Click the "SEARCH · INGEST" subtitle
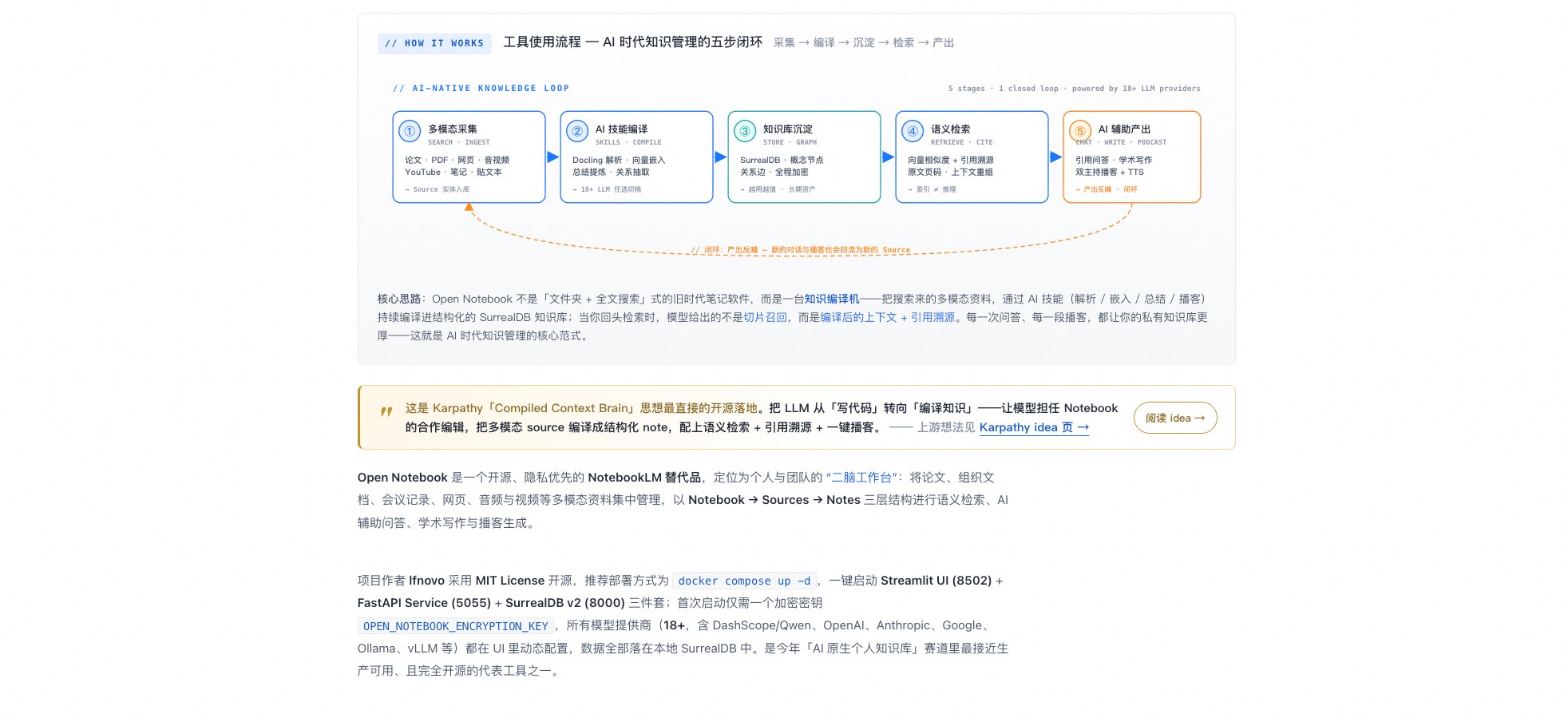The width and height of the screenshot is (1568, 718). [459, 142]
